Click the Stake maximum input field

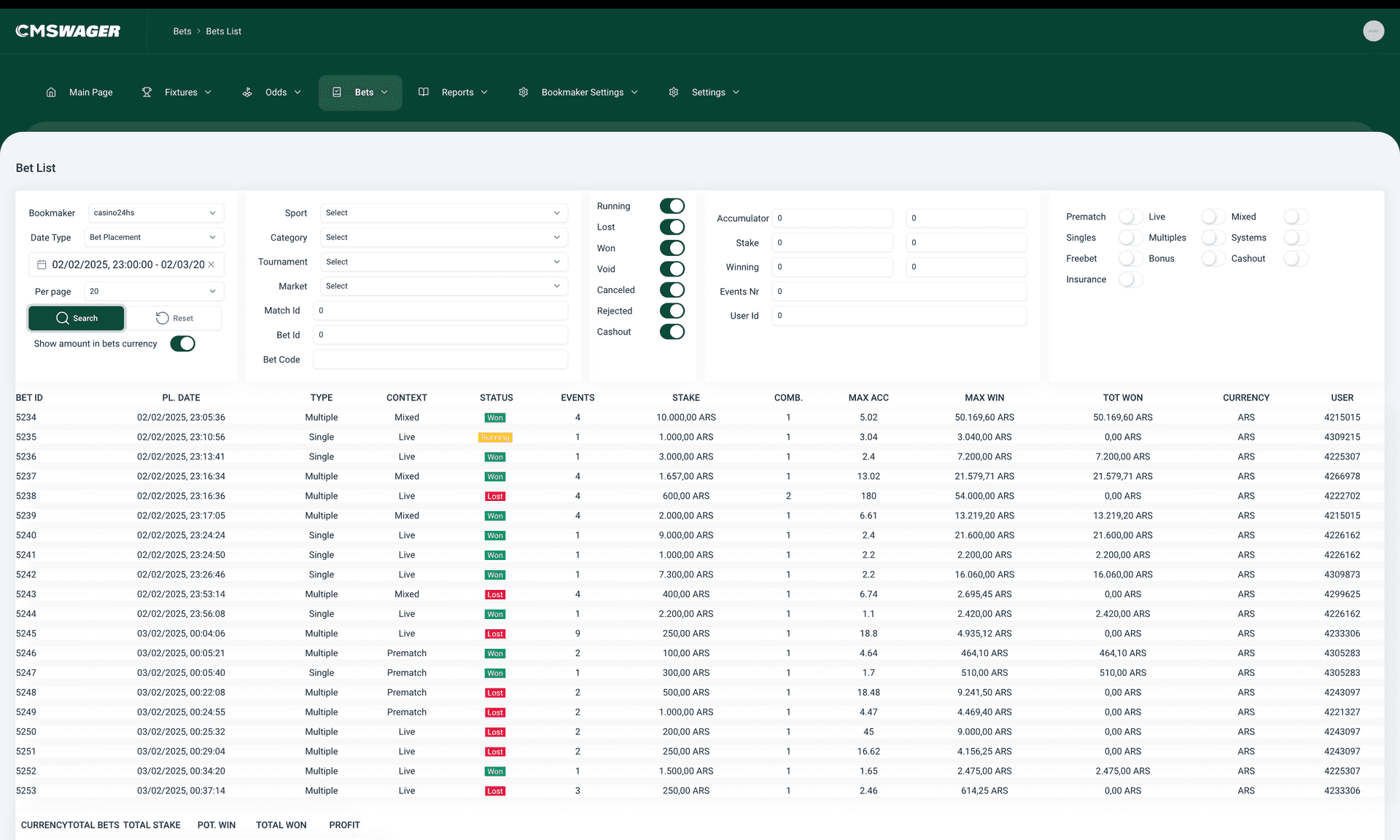966,243
